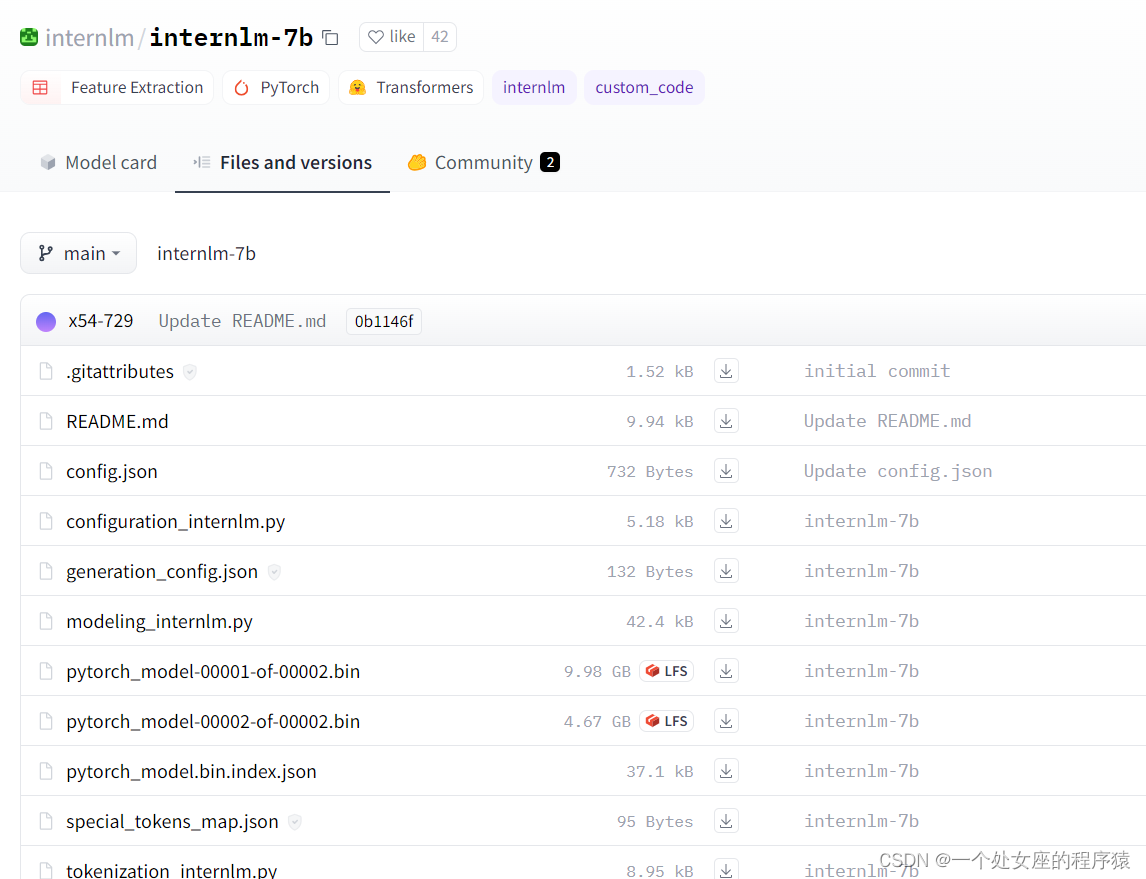Download generation_config.json

point(726,571)
